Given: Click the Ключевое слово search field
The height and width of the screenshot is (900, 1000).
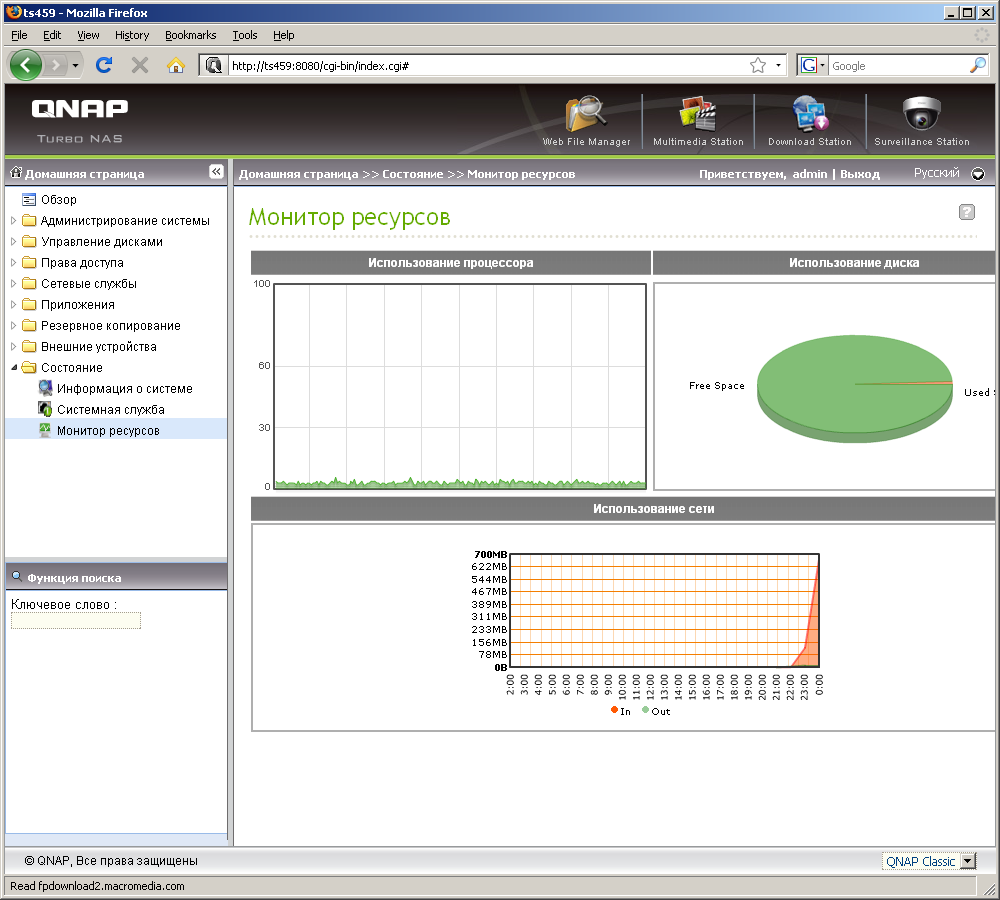Looking at the screenshot, I should point(76,621).
